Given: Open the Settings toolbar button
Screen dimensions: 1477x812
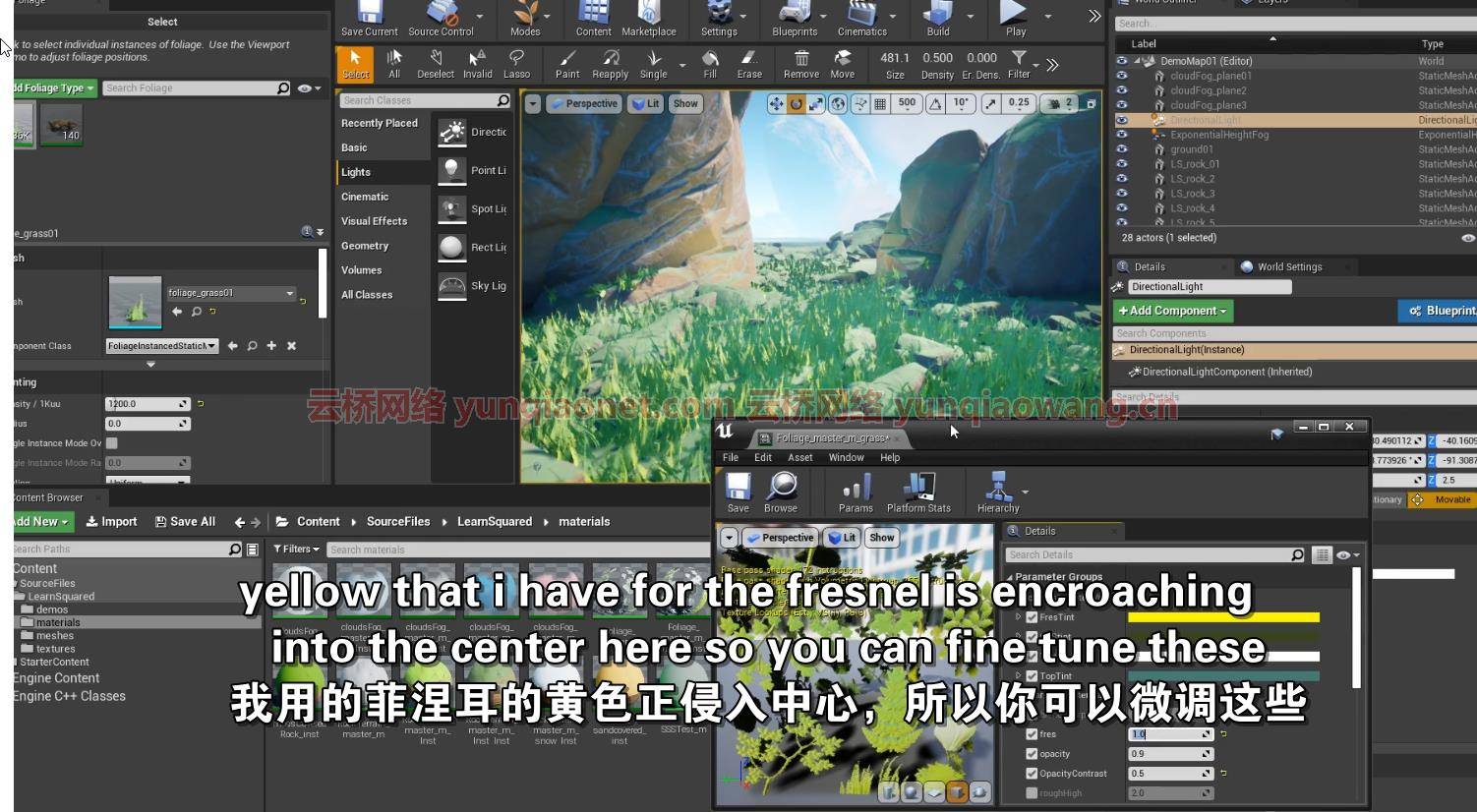Looking at the screenshot, I should pos(719,19).
